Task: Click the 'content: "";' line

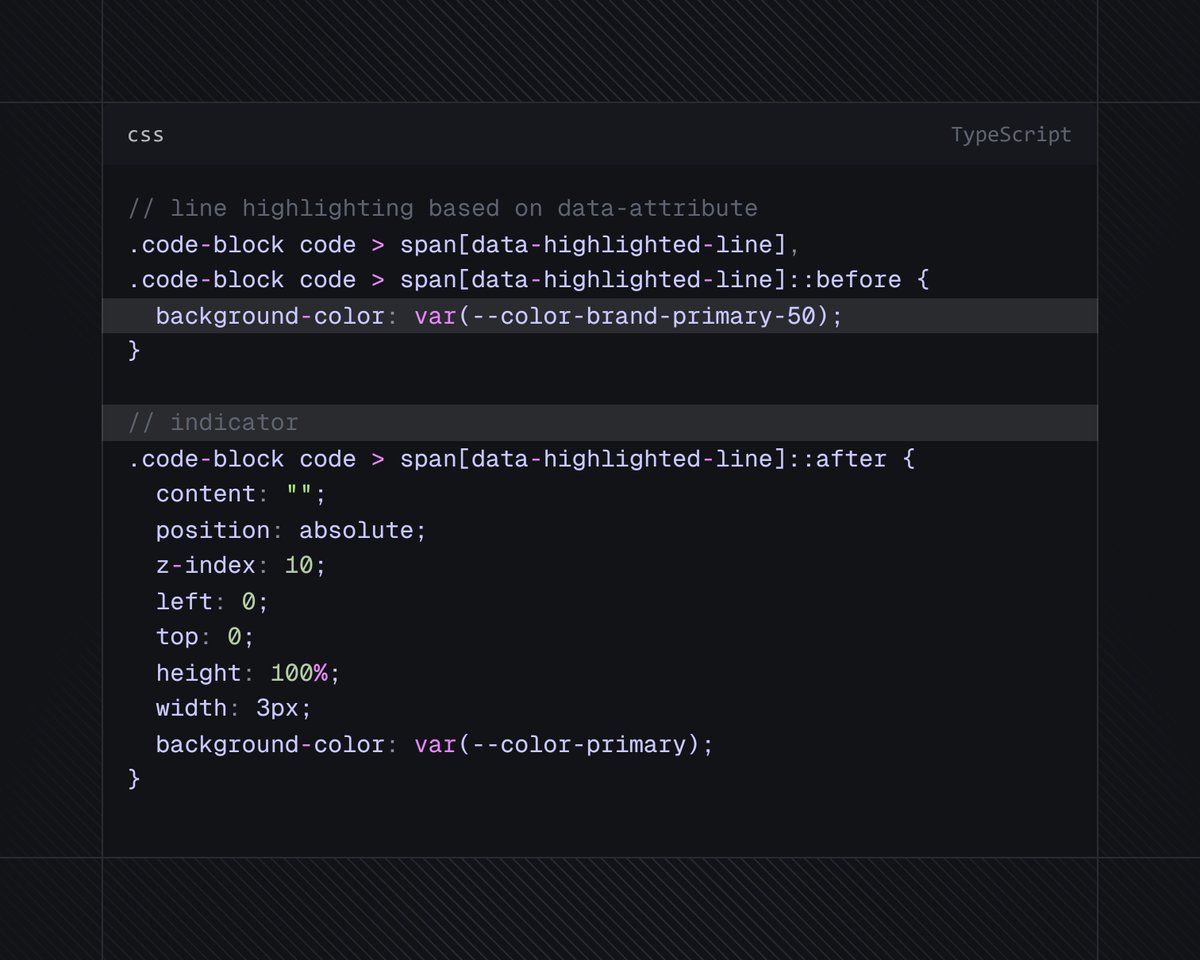Action: pos(241,494)
